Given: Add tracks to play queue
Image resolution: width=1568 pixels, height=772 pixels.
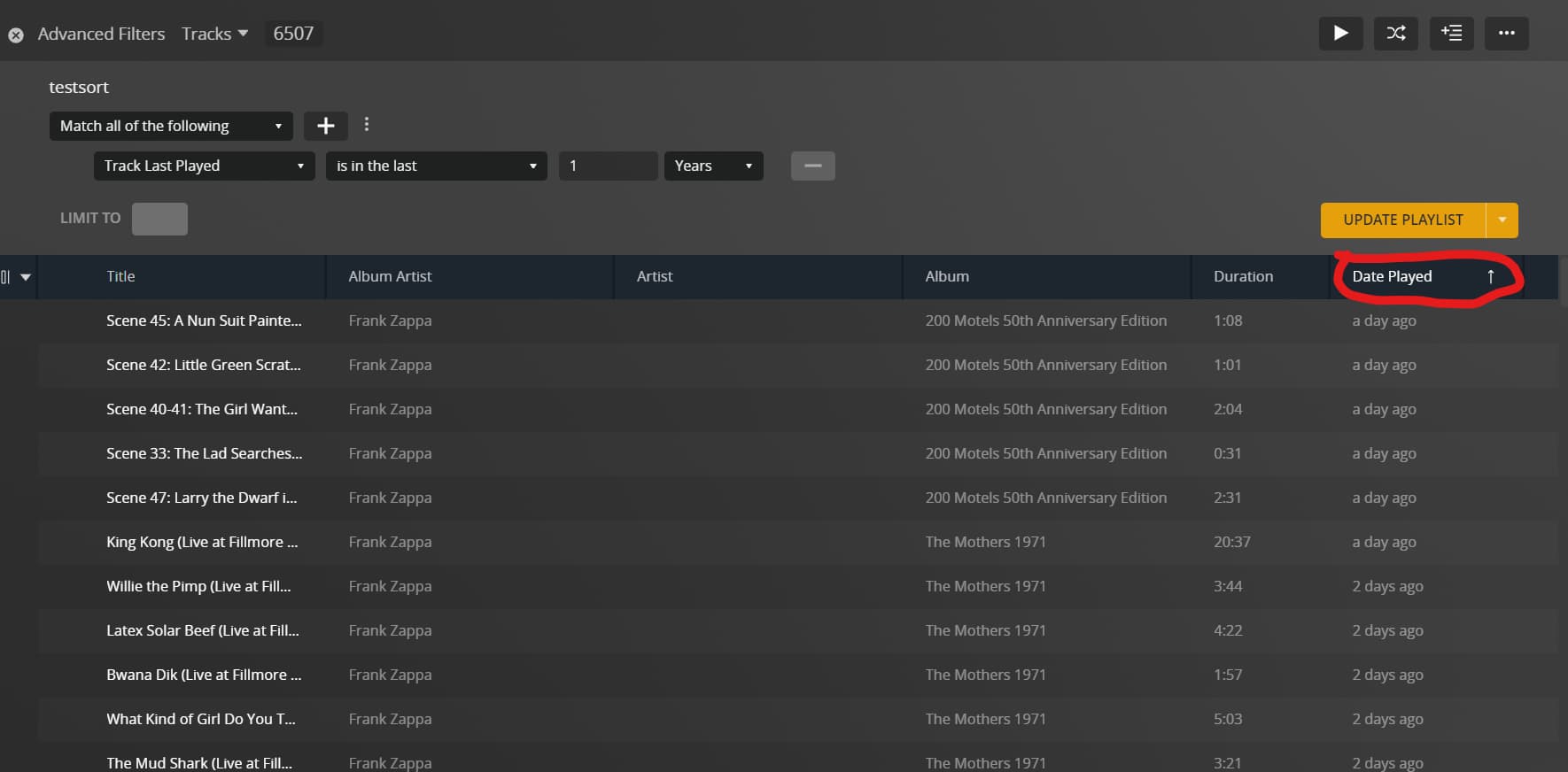Looking at the screenshot, I should (1451, 34).
